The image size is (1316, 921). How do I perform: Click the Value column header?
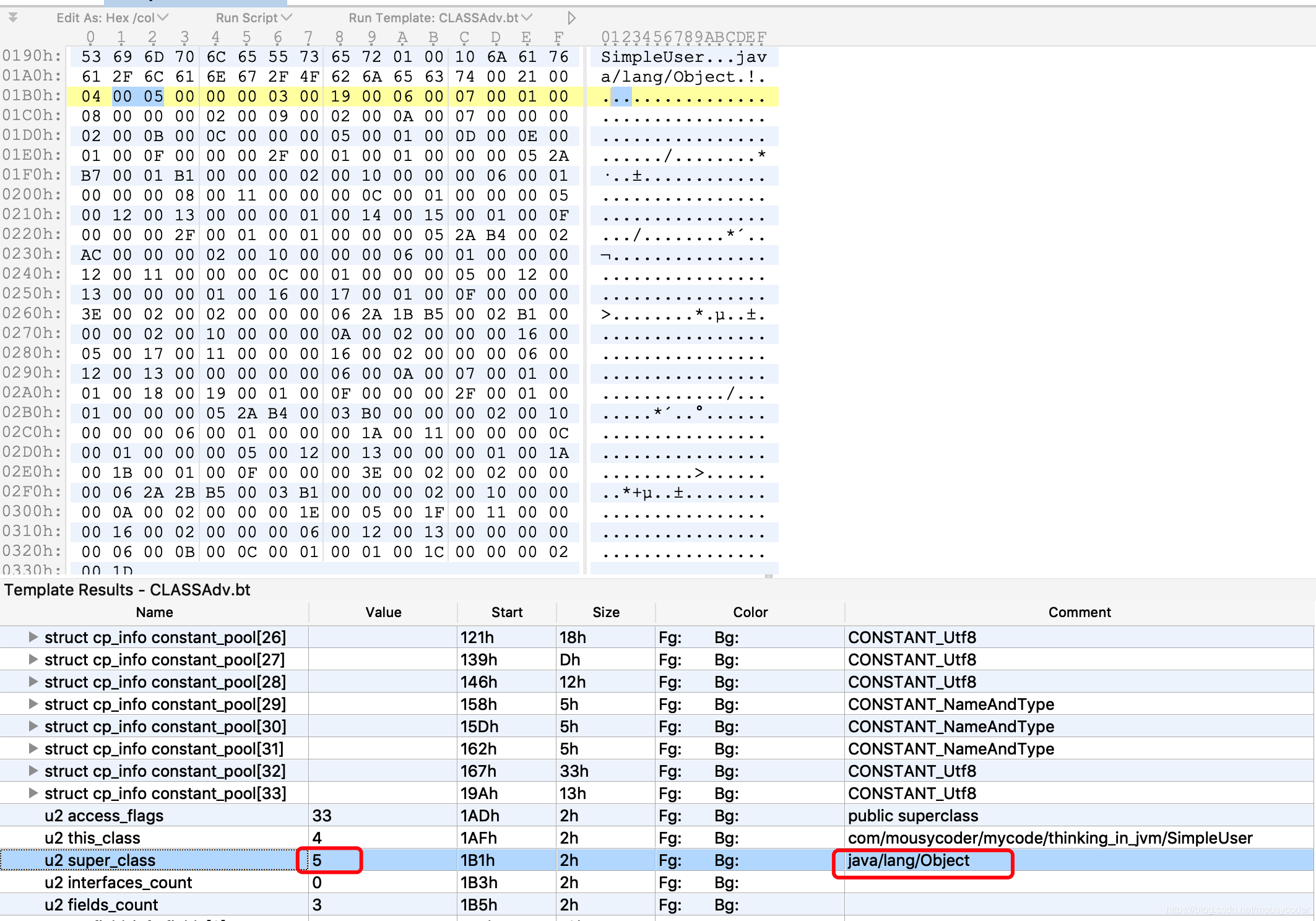[383, 612]
